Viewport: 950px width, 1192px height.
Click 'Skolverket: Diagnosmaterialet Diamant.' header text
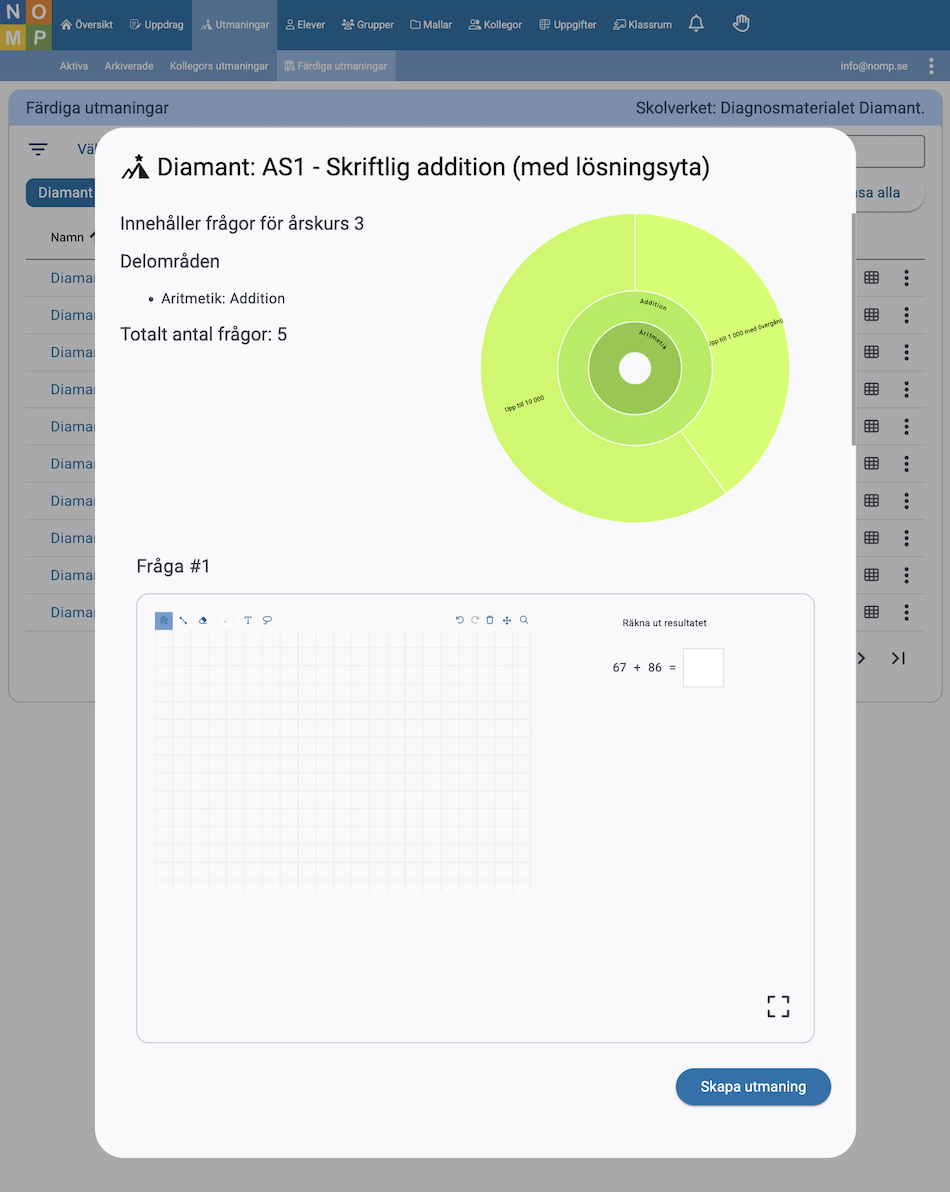781,108
